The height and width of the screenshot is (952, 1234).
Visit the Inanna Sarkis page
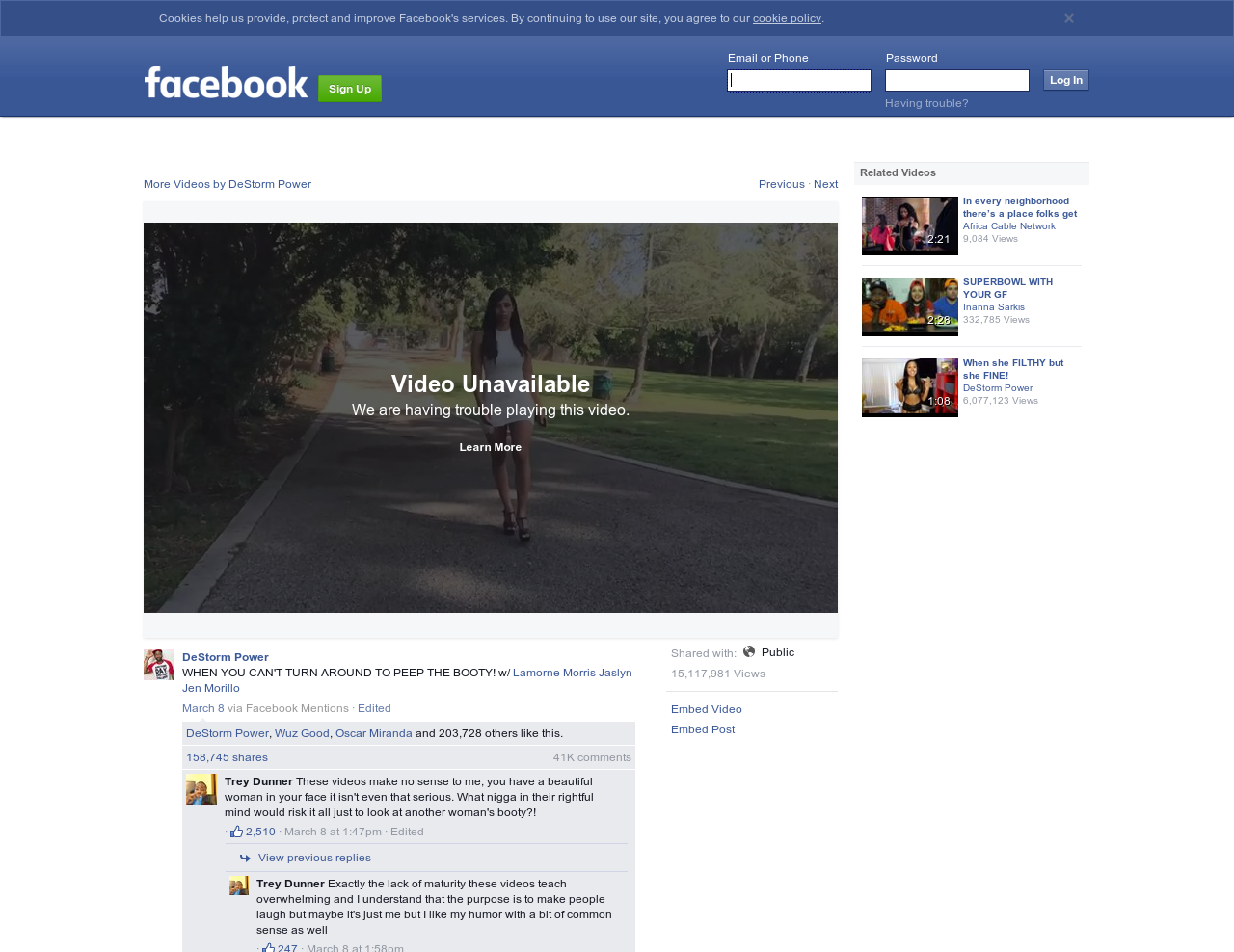[994, 307]
